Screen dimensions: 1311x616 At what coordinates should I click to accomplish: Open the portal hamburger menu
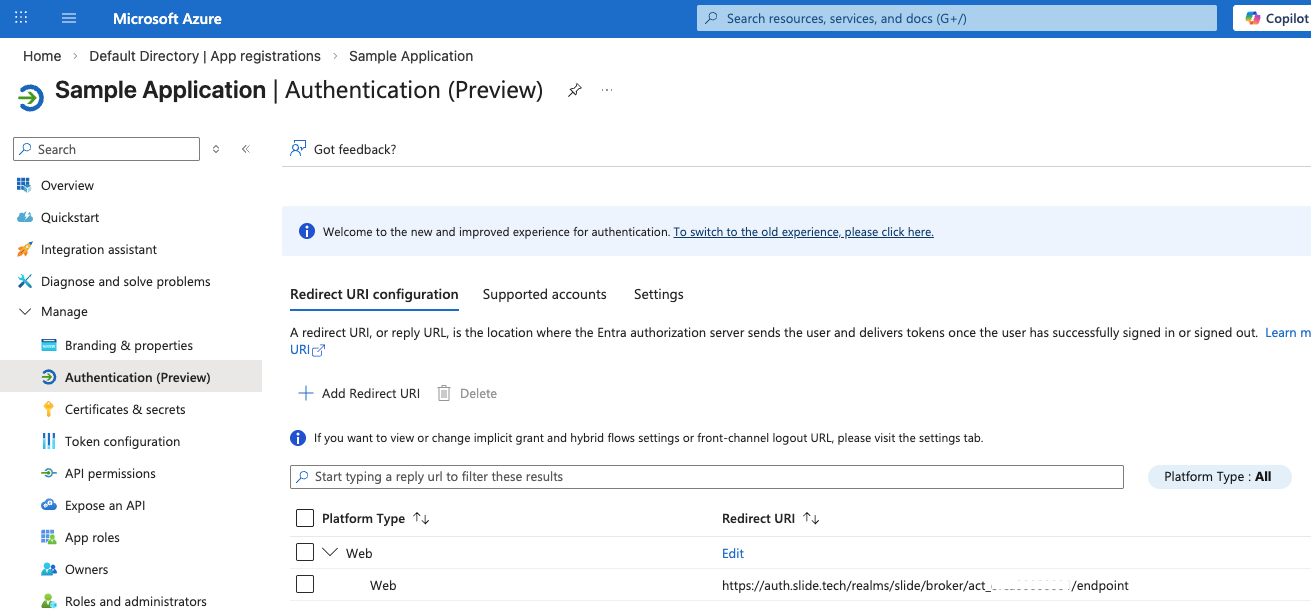[67, 17]
